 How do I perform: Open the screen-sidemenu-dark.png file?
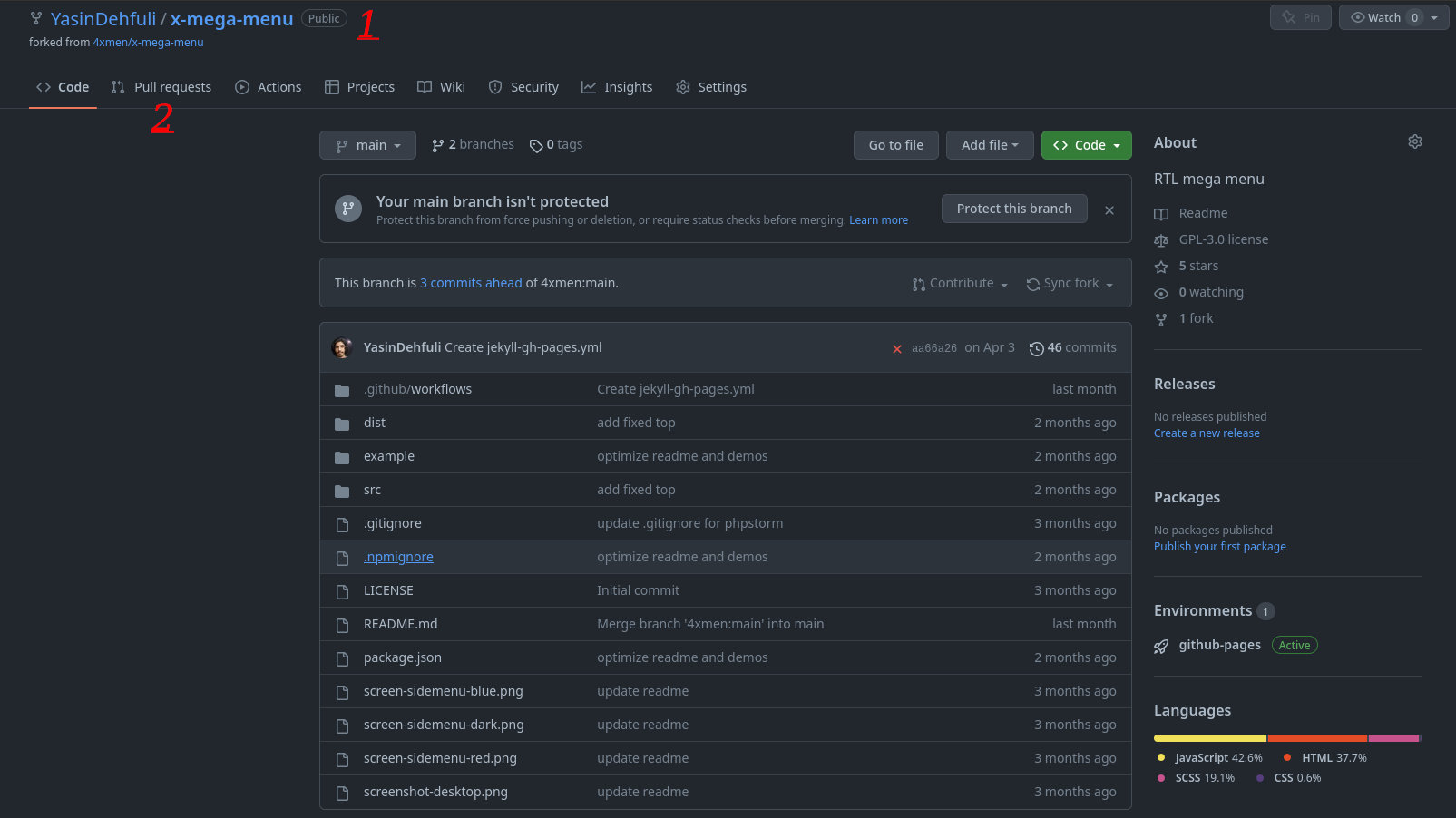click(x=444, y=725)
